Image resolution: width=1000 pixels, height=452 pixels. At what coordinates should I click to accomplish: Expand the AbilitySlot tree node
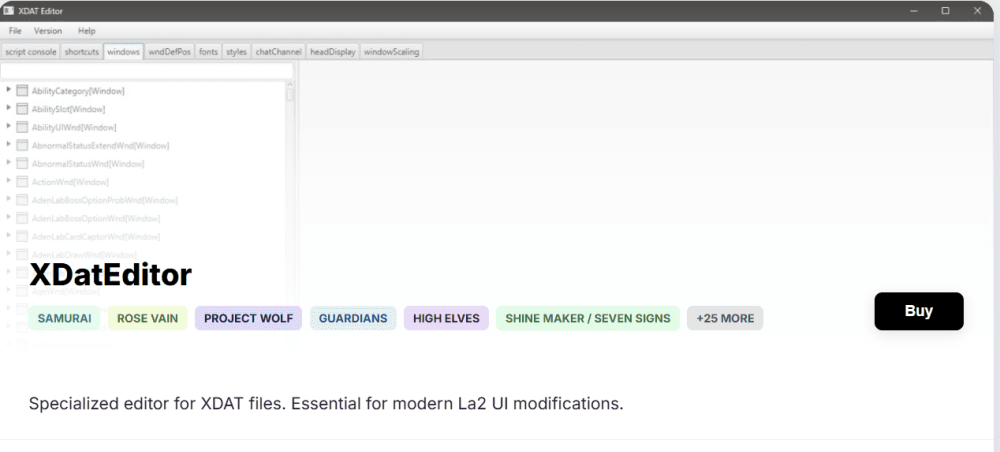point(9,108)
